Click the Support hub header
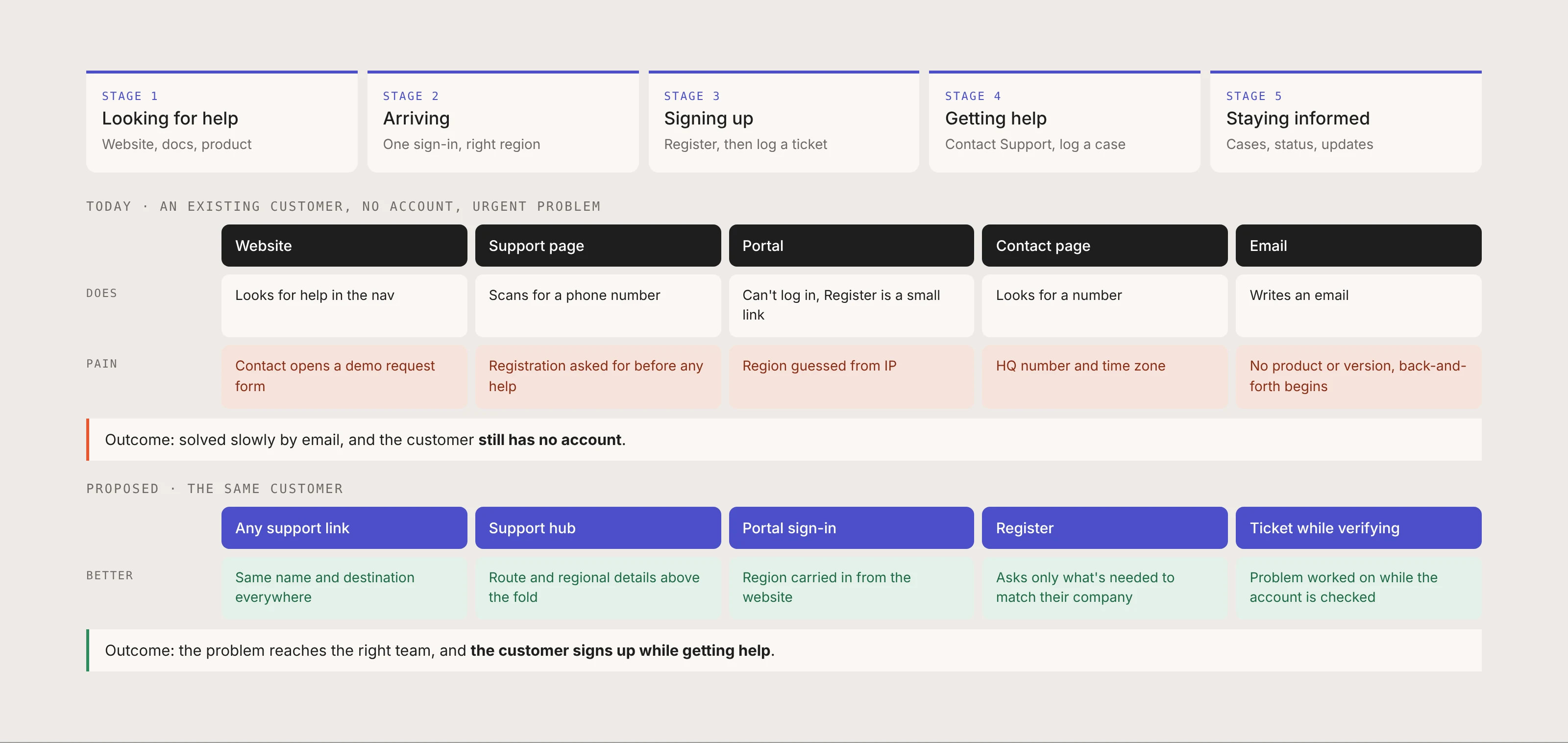Viewport: 1568px width, 743px height. pyautogui.click(x=598, y=527)
